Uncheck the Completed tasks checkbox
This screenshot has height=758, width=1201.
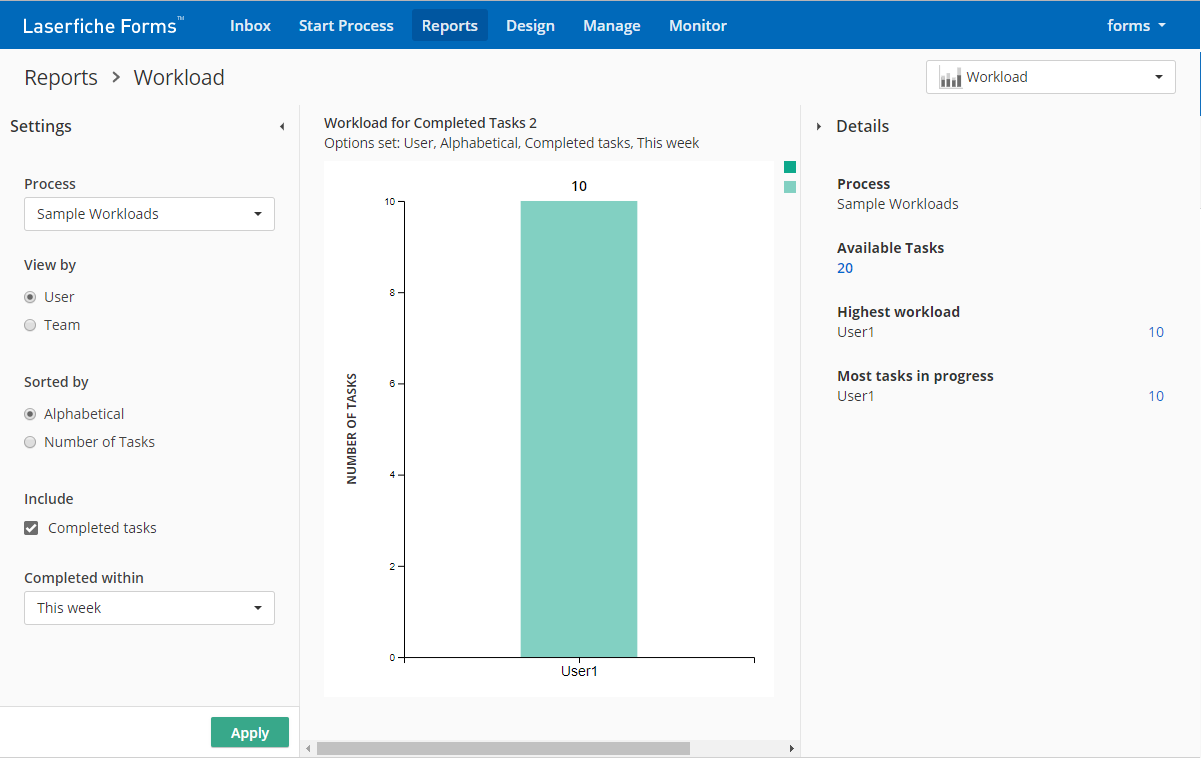coord(32,528)
